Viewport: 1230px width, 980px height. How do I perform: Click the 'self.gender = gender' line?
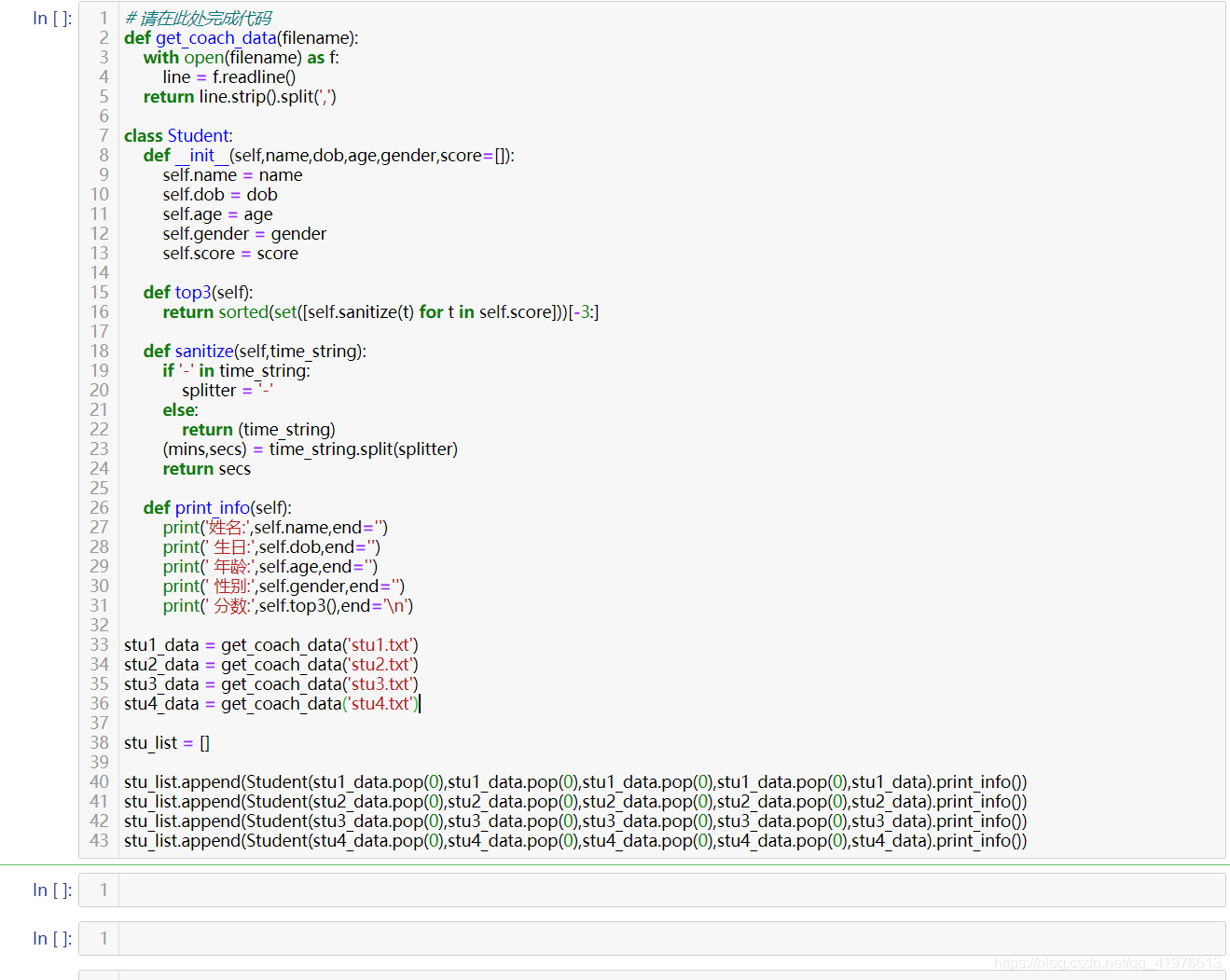(244, 233)
